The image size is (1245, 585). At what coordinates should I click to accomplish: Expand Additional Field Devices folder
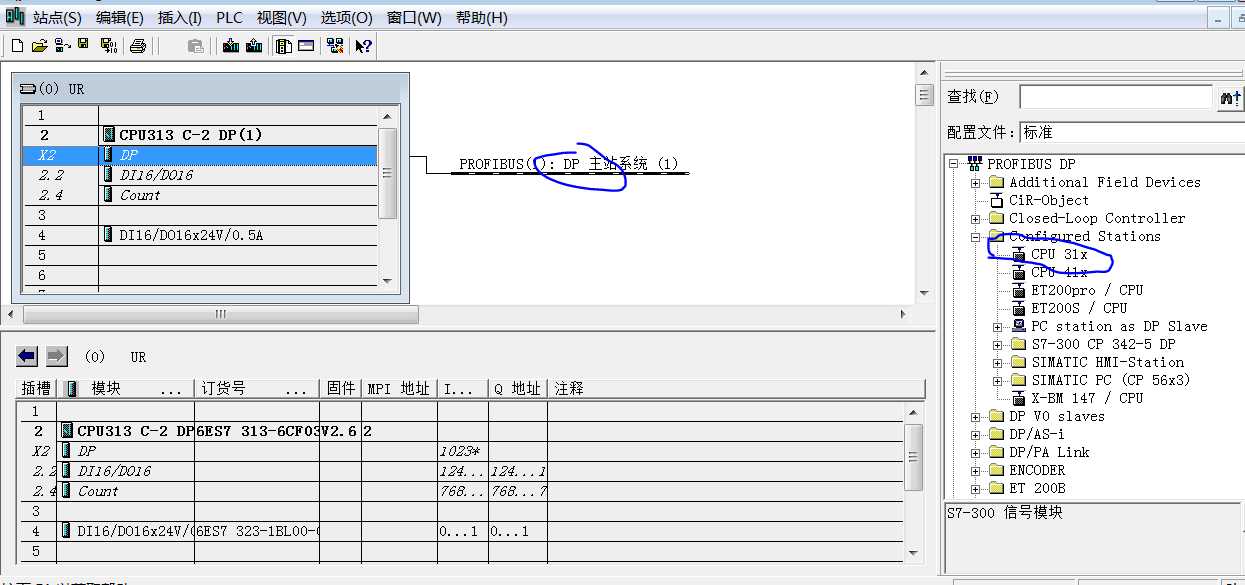[x=976, y=182]
